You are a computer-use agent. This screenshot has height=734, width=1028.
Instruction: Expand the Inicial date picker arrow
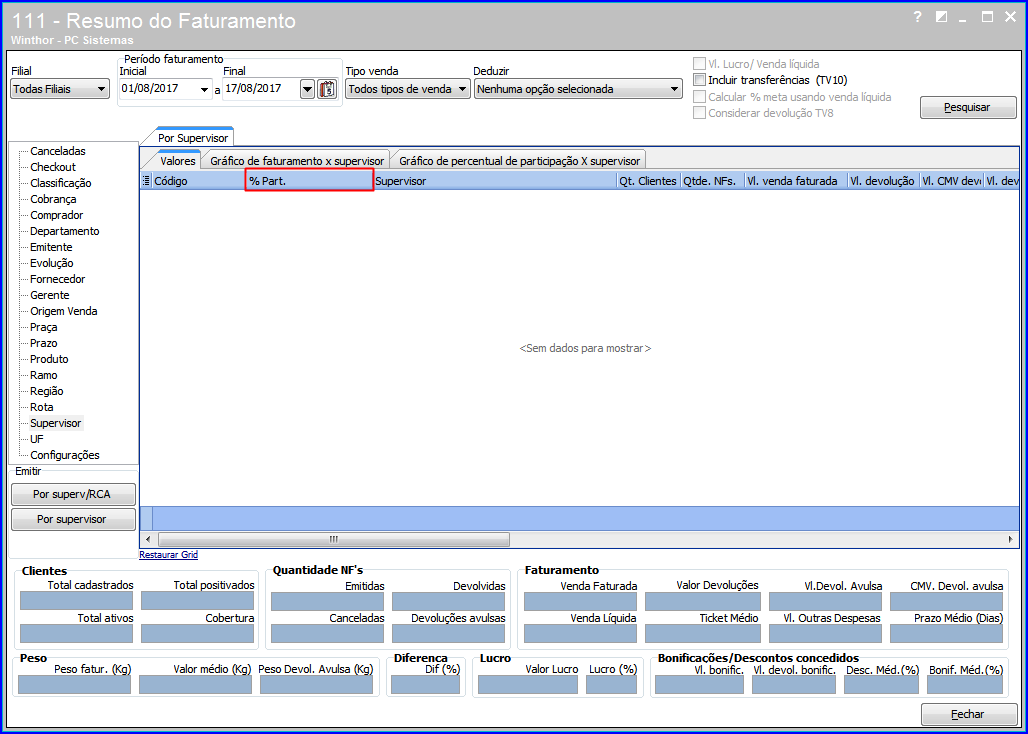coord(204,89)
